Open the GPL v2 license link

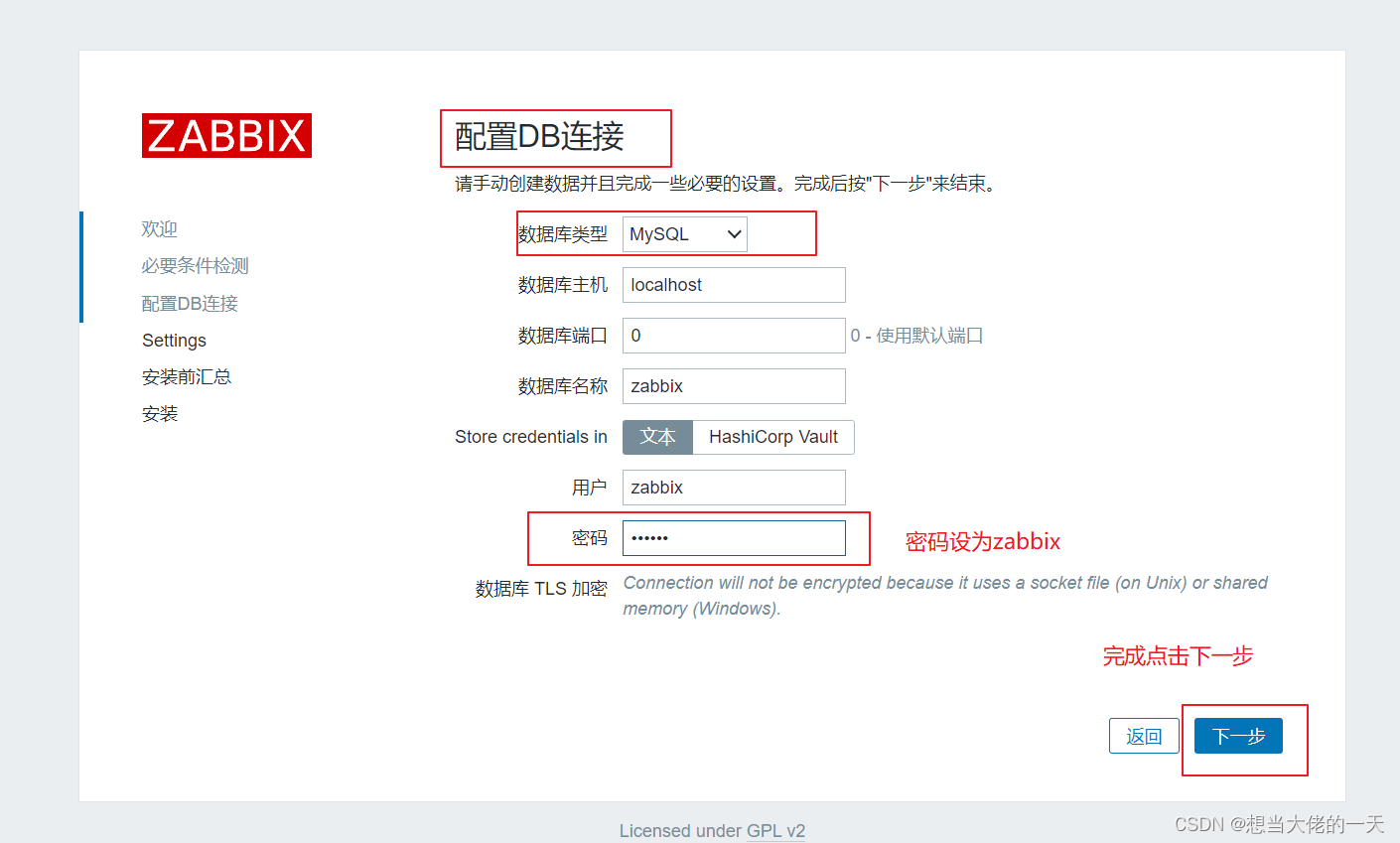(x=775, y=831)
